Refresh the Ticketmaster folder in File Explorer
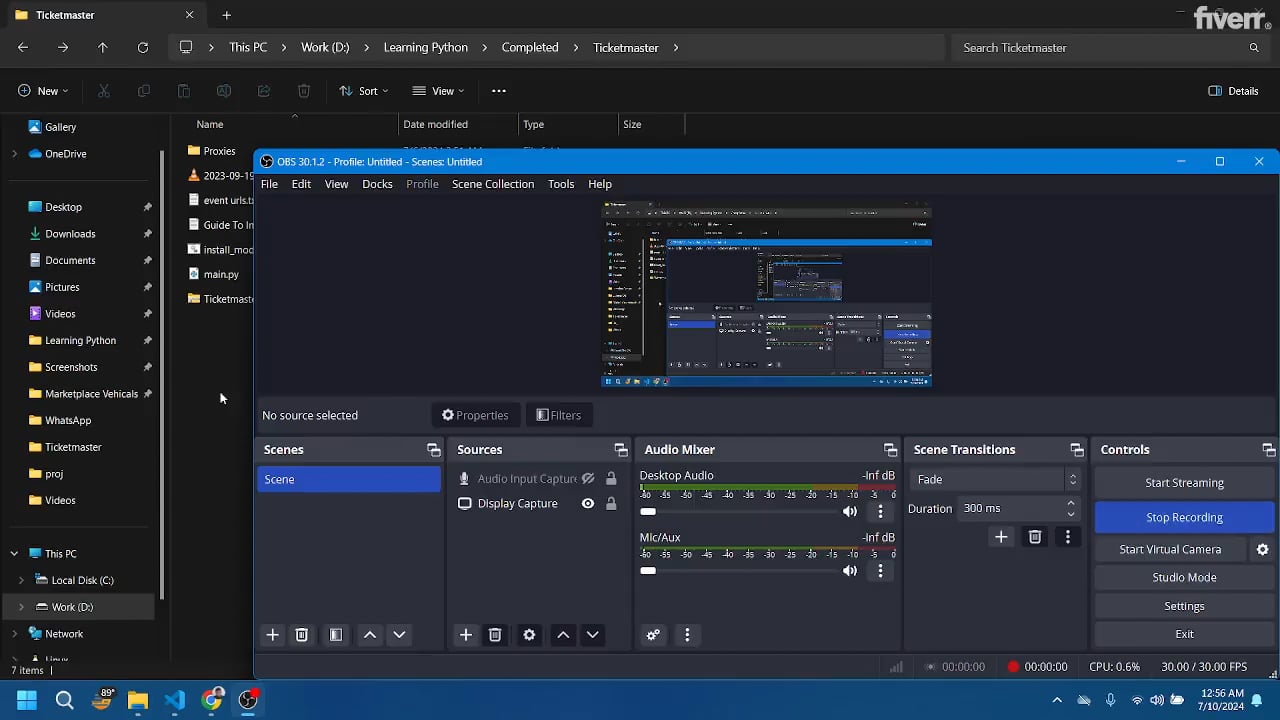Image resolution: width=1280 pixels, height=720 pixels. 143,47
